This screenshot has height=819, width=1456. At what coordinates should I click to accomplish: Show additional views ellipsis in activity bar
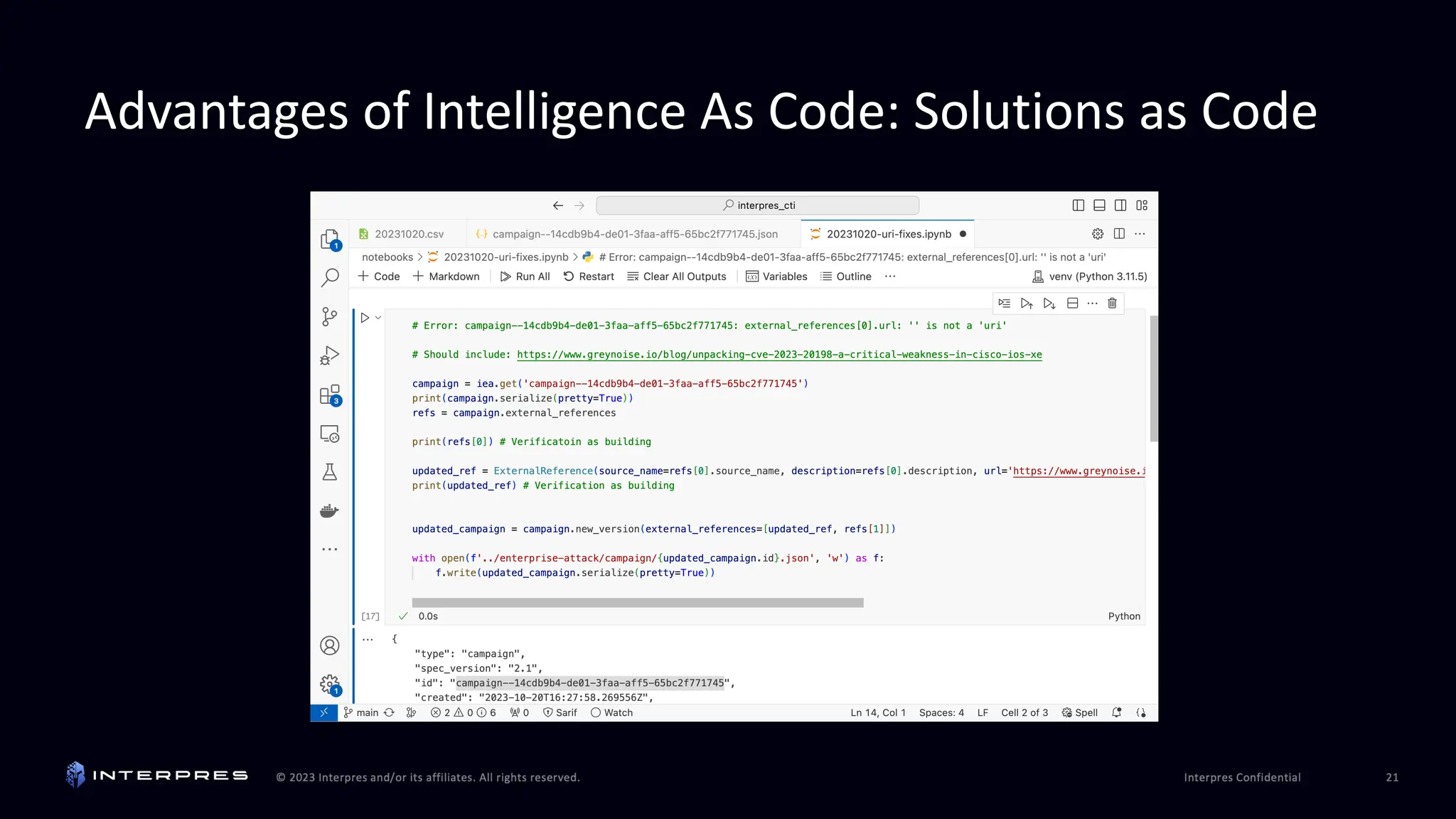point(330,549)
